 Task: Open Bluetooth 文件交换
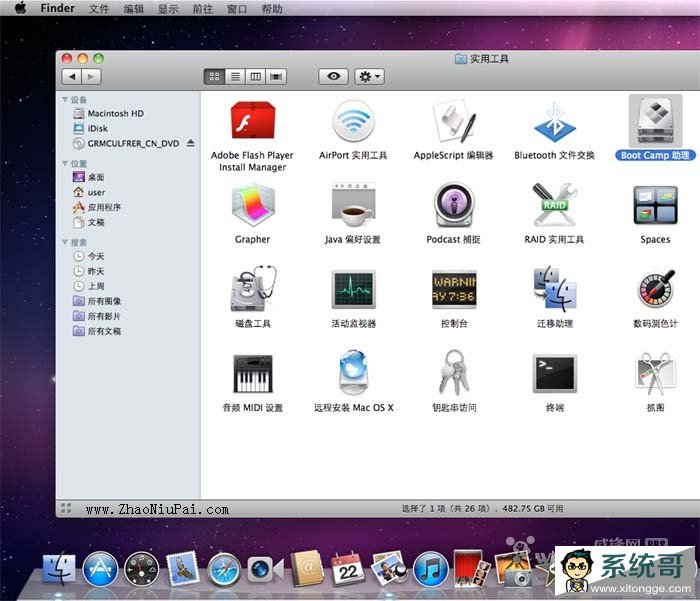point(554,121)
